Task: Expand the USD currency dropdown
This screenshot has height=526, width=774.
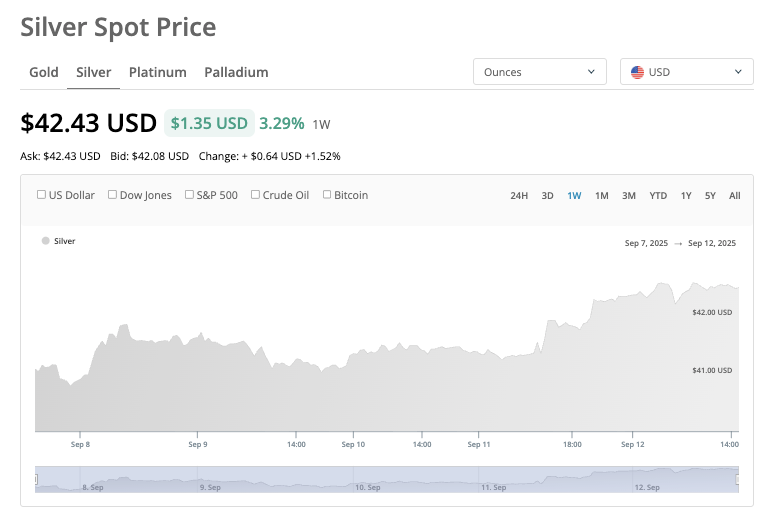Action: point(686,72)
